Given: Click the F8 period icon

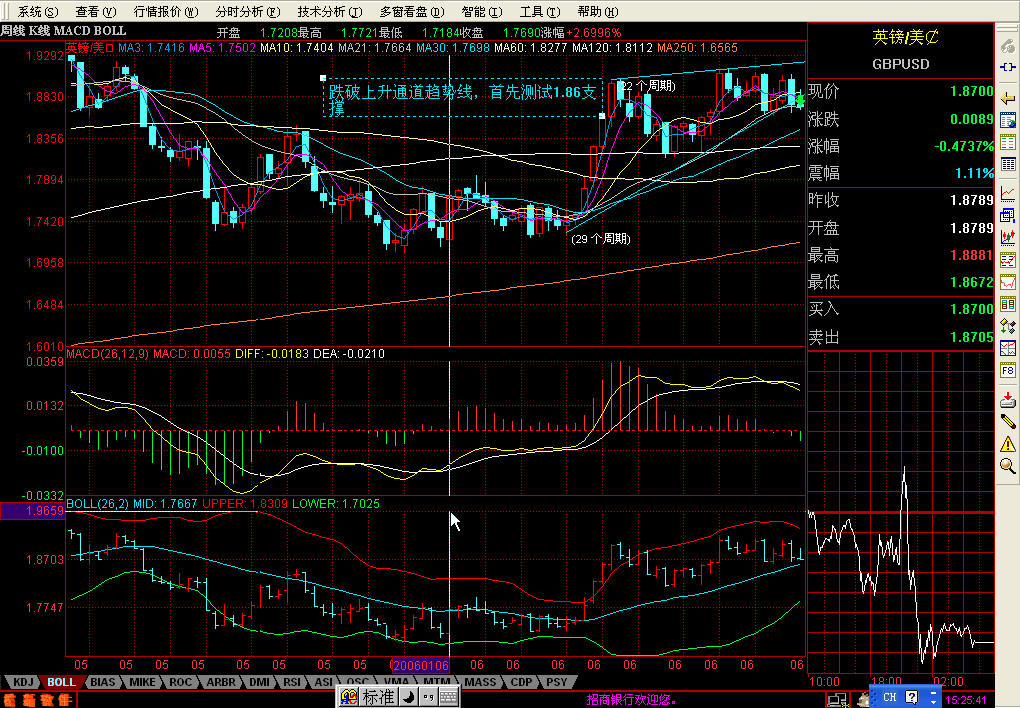Looking at the screenshot, I should click(1008, 370).
